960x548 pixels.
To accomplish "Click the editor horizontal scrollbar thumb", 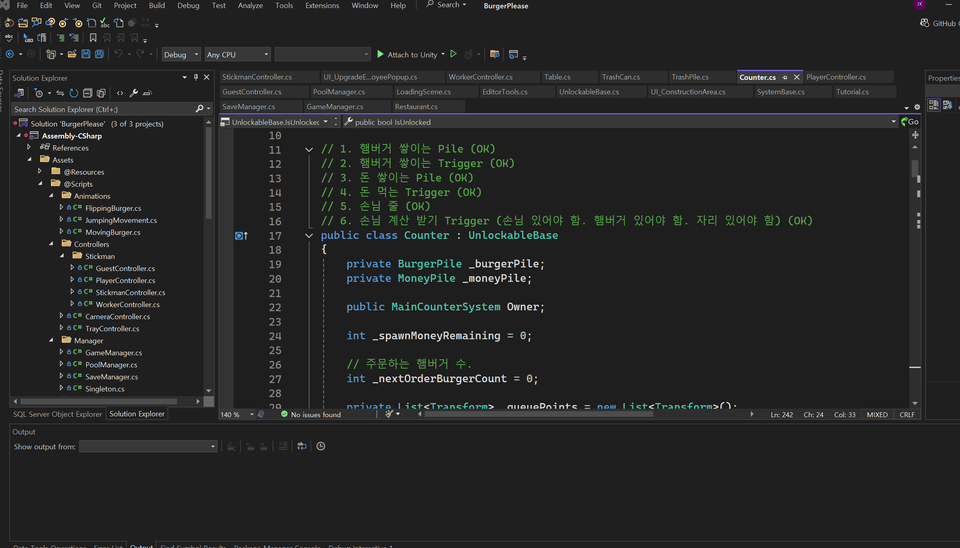I will (539, 415).
